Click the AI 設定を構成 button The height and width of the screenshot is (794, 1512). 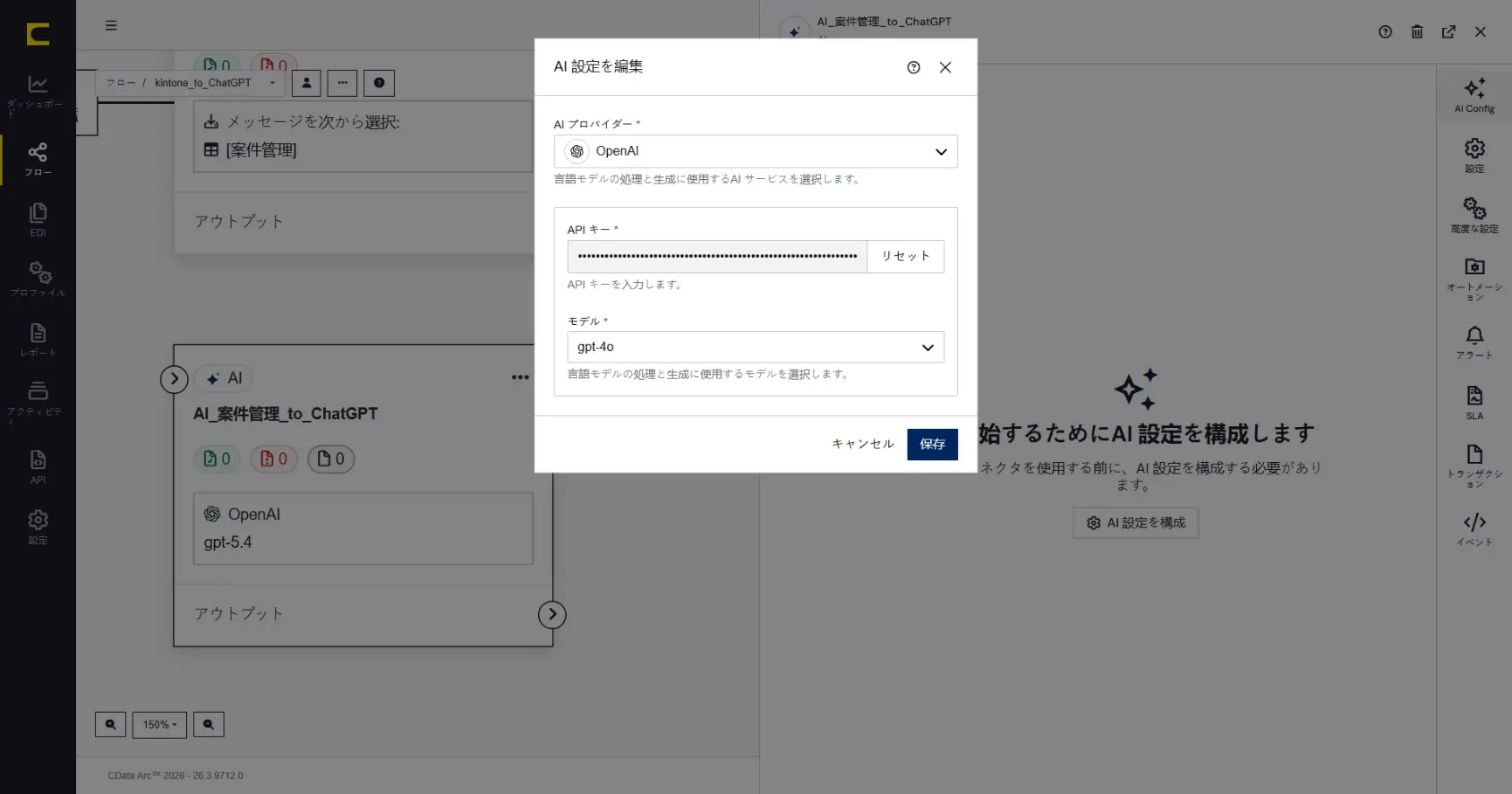point(1136,523)
